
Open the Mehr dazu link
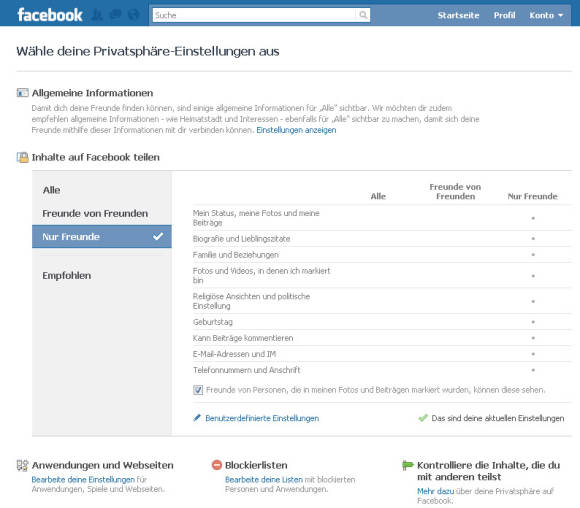point(435,491)
